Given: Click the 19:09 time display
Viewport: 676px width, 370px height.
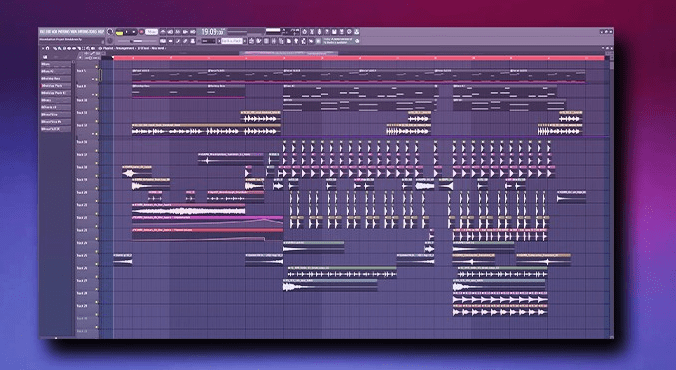Looking at the screenshot, I should 213,31.
